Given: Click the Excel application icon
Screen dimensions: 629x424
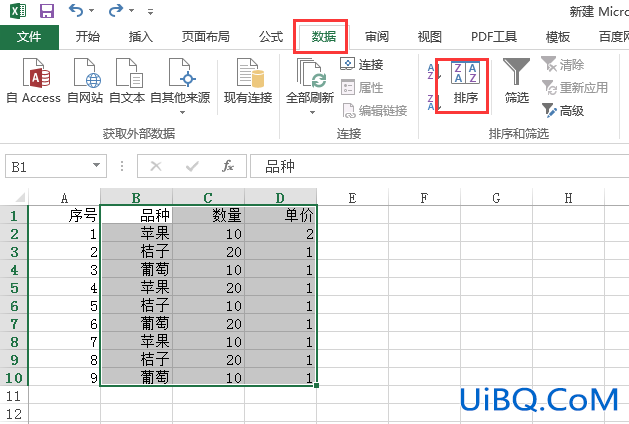Looking at the screenshot, I should [18, 11].
